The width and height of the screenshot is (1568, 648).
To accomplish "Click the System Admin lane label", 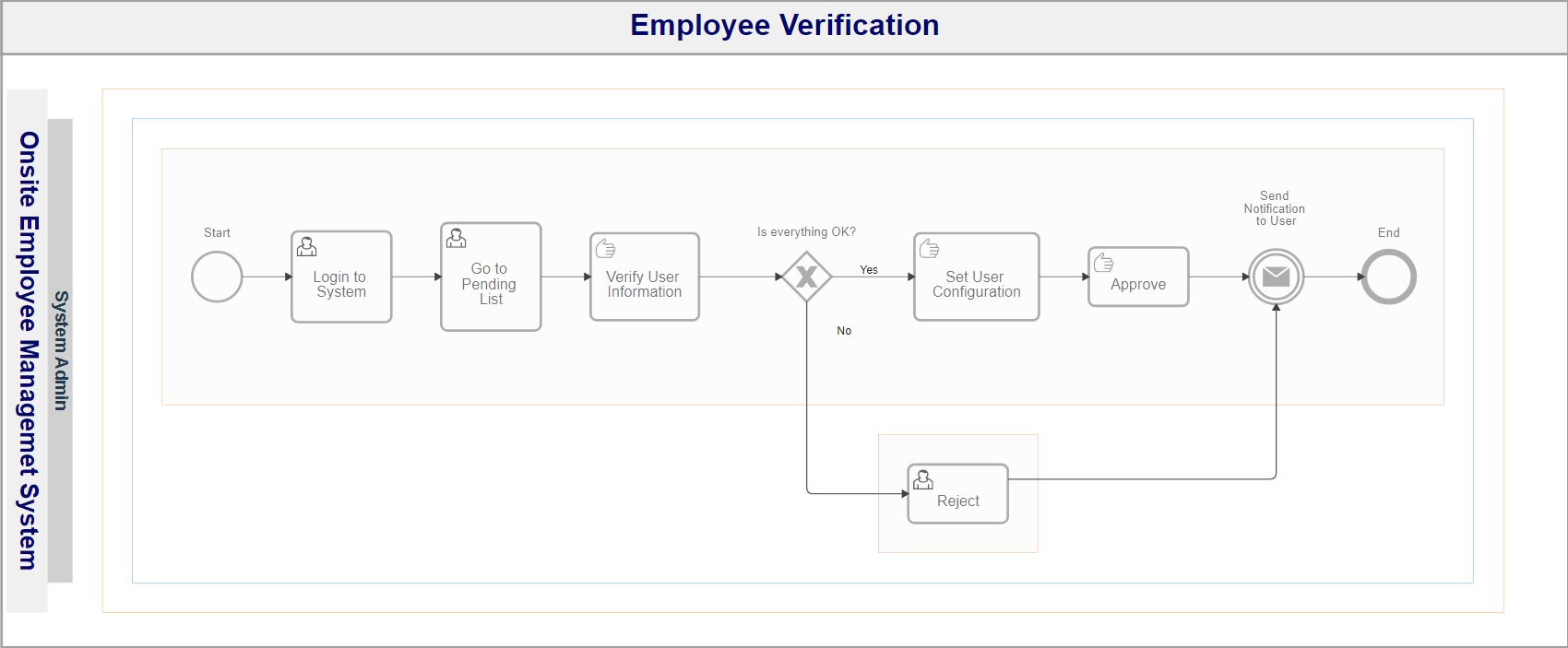I will 61,350.
